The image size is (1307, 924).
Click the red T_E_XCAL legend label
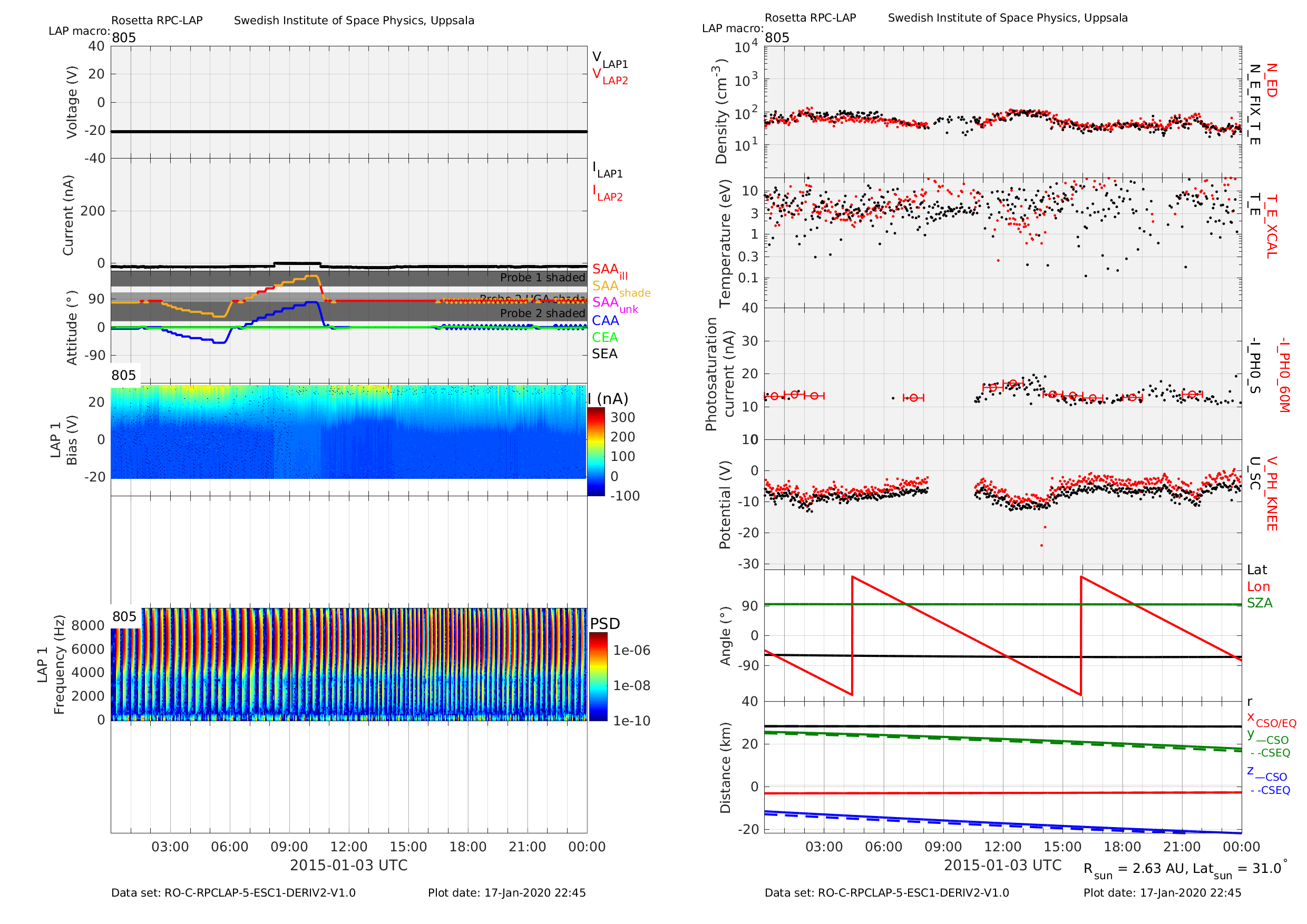(x=1271, y=227)
